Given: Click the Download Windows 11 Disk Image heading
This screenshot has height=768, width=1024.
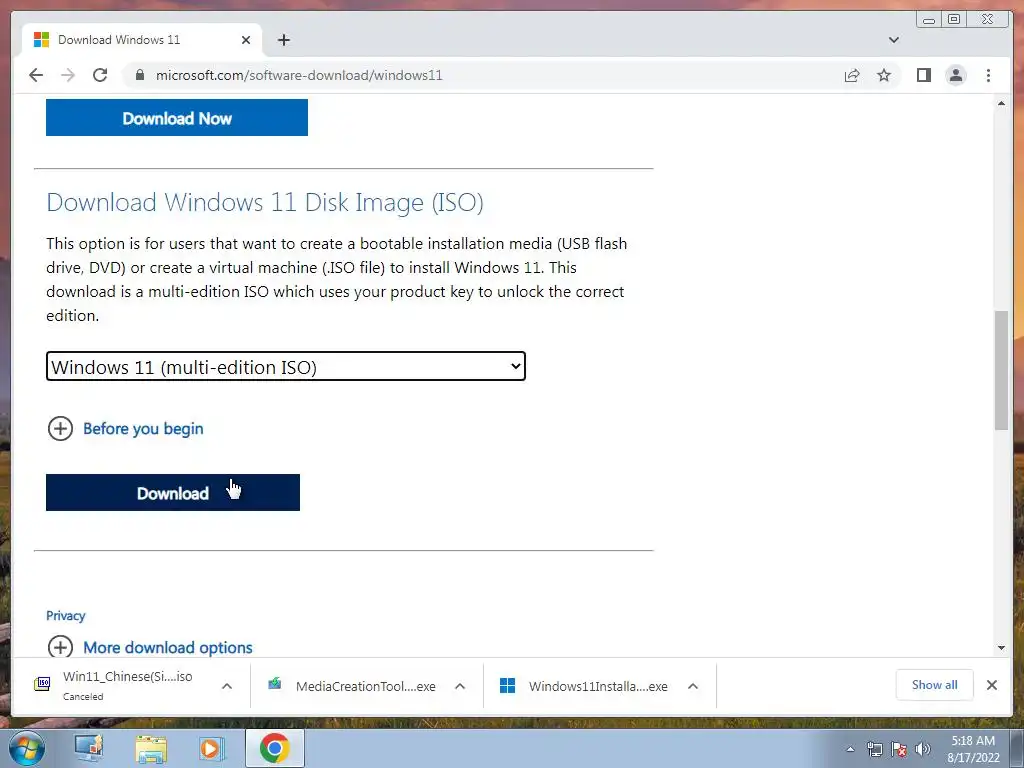Looking at the screenshot, I should (x=264, y=202).
